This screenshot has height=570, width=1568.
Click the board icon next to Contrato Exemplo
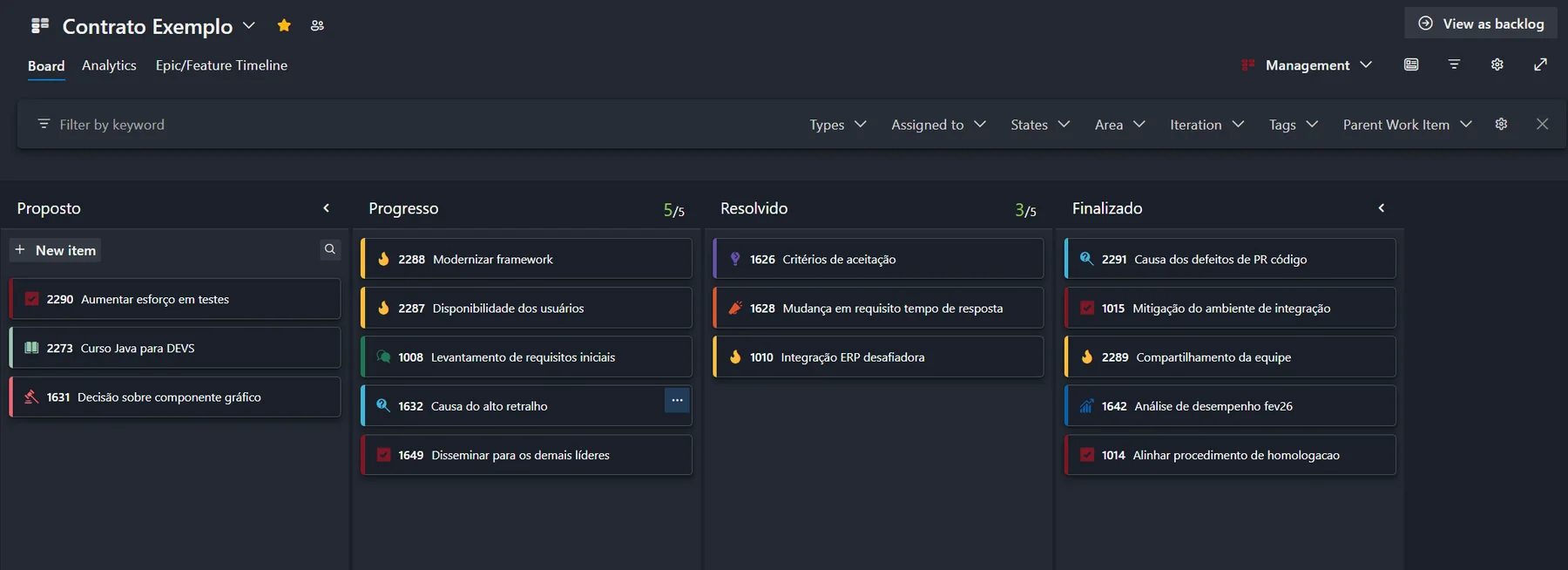click(40, 25)
